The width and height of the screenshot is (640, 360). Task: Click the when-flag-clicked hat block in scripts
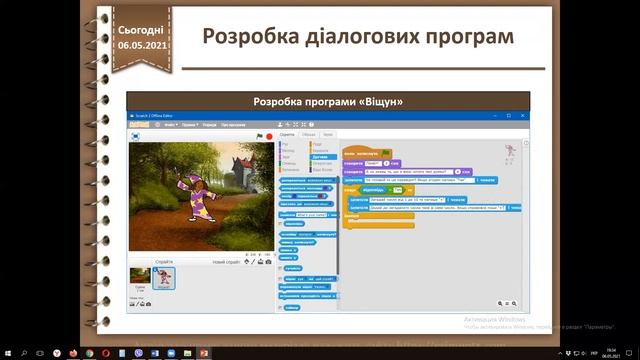click(x=367, y=153)
